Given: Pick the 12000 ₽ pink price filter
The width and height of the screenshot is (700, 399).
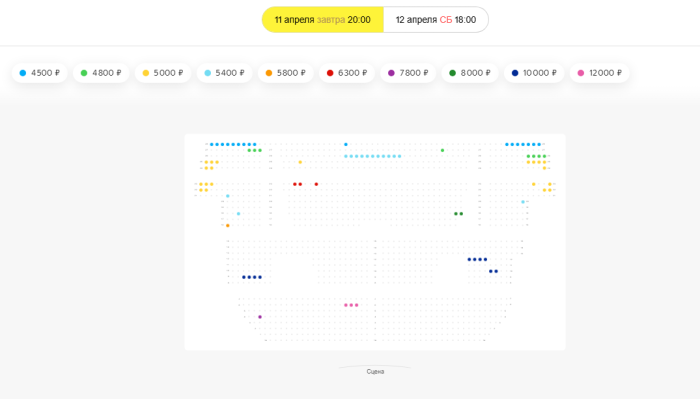Looking at the screenshot, I should (600, 73).
